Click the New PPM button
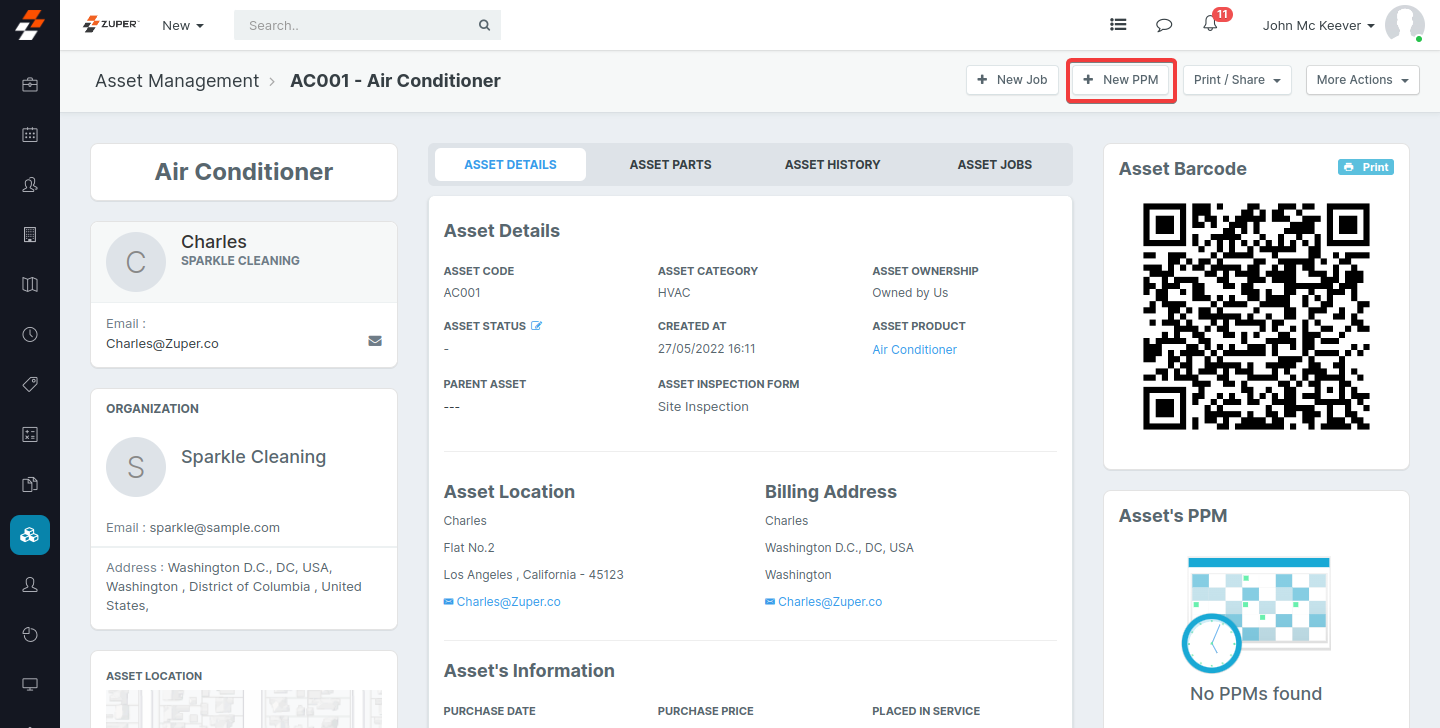The width and height of the screenshot is (1440, 728). [1120, 80]
